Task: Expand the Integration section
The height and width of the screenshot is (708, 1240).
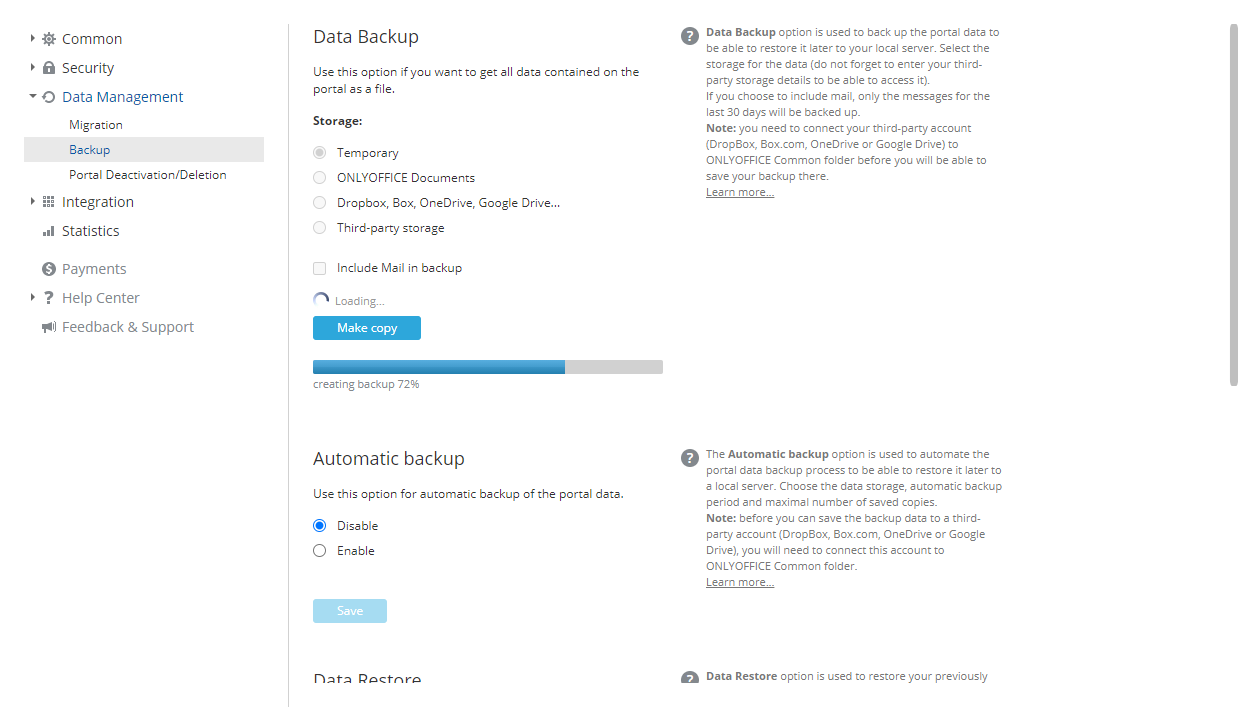Action: point(30,201)
